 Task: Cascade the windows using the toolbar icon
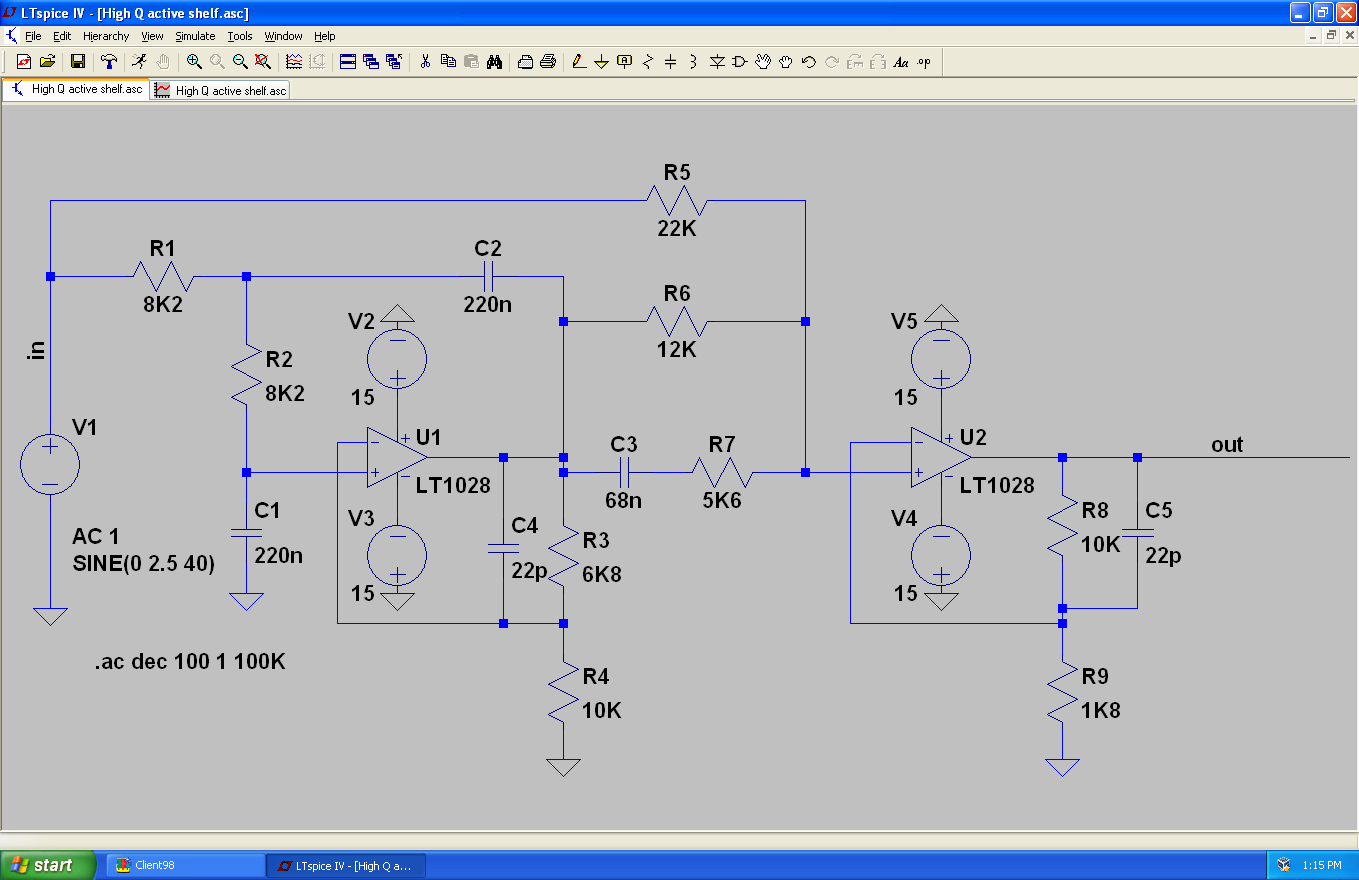371,62
